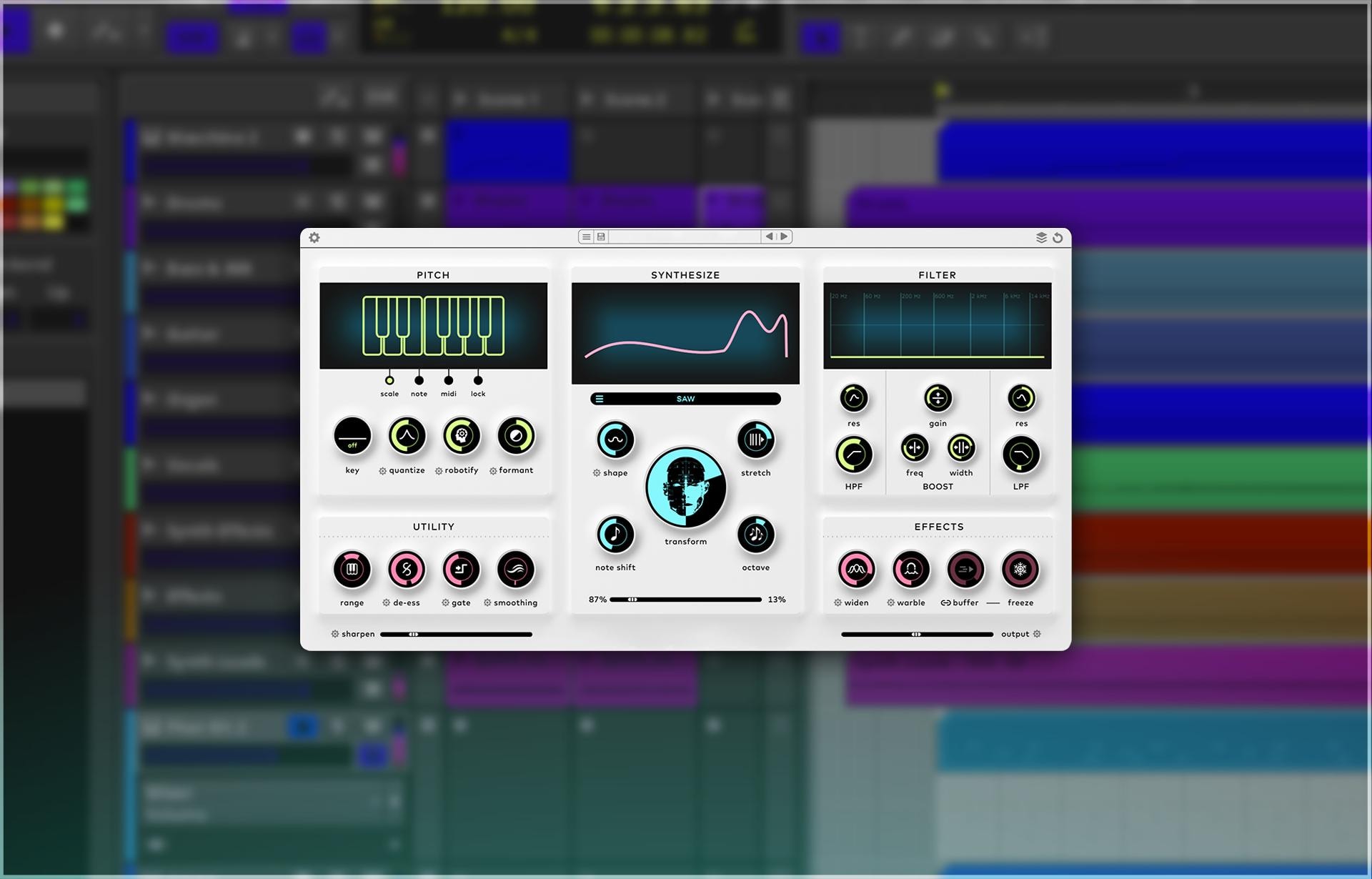
Task: Select the note pitch mode
Action: pyautogui.click(x=419, y=380)
